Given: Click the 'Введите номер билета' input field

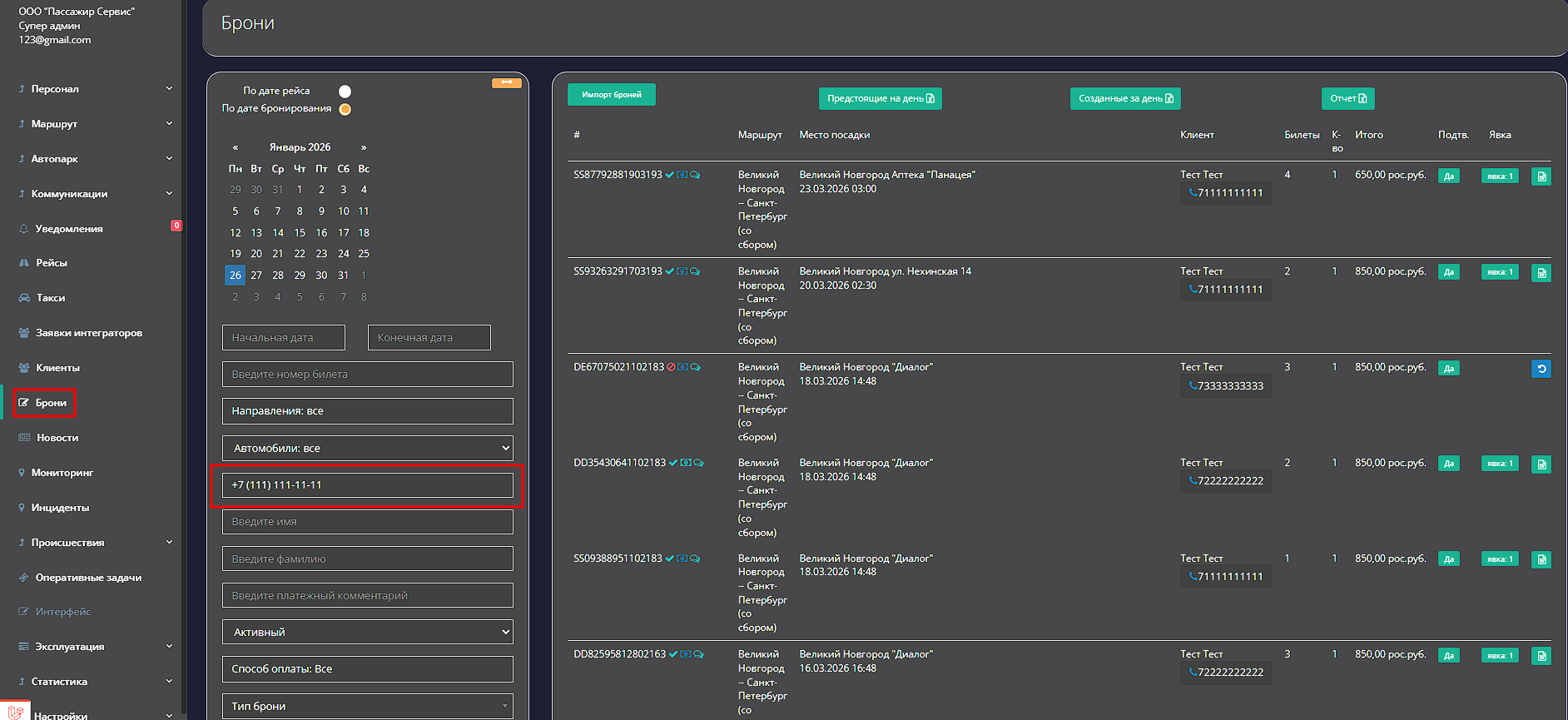Looking at the screenshot, I should click(367, 375).
